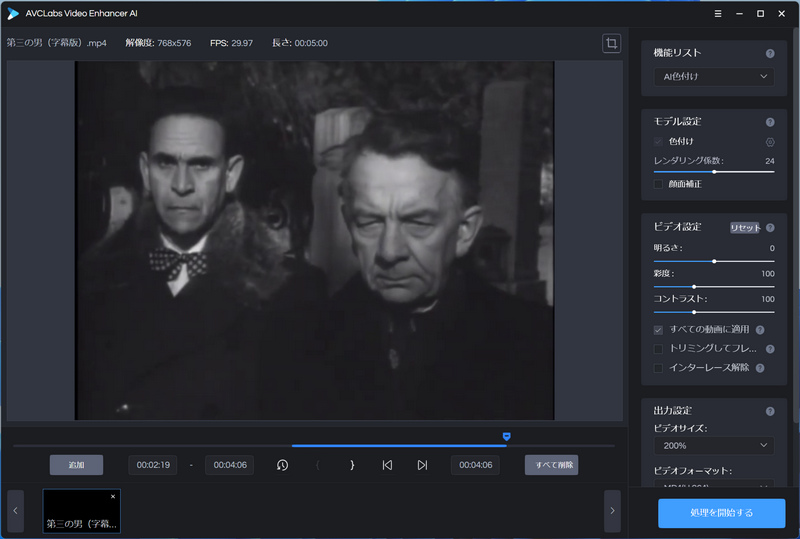Viewport: 800px width, 539px height.
Task: Click the リセット button
Action: (745, 228)
